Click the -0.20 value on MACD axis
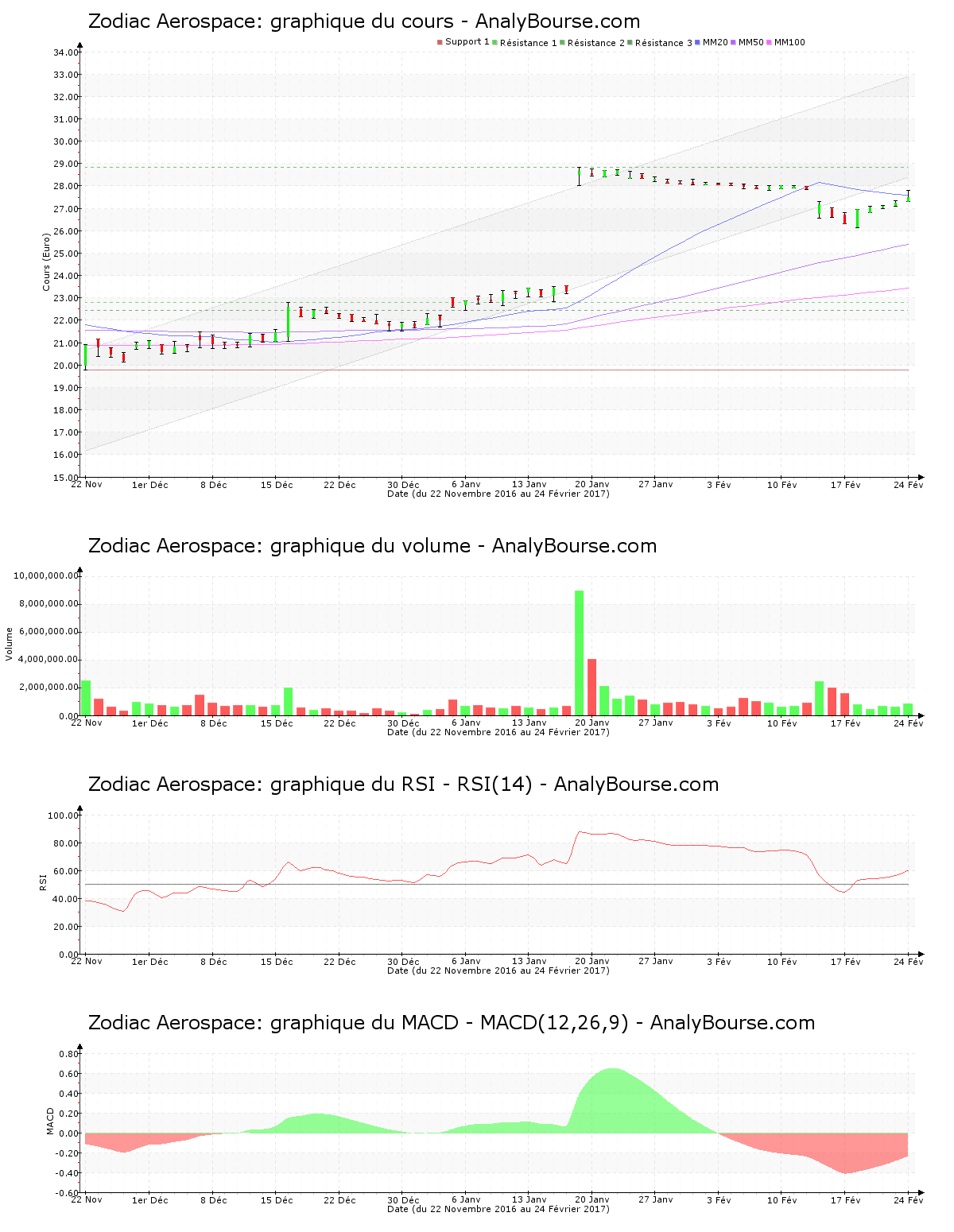Image resolution: width=954 pixels, height=1232 pixels. (68, 1153)
